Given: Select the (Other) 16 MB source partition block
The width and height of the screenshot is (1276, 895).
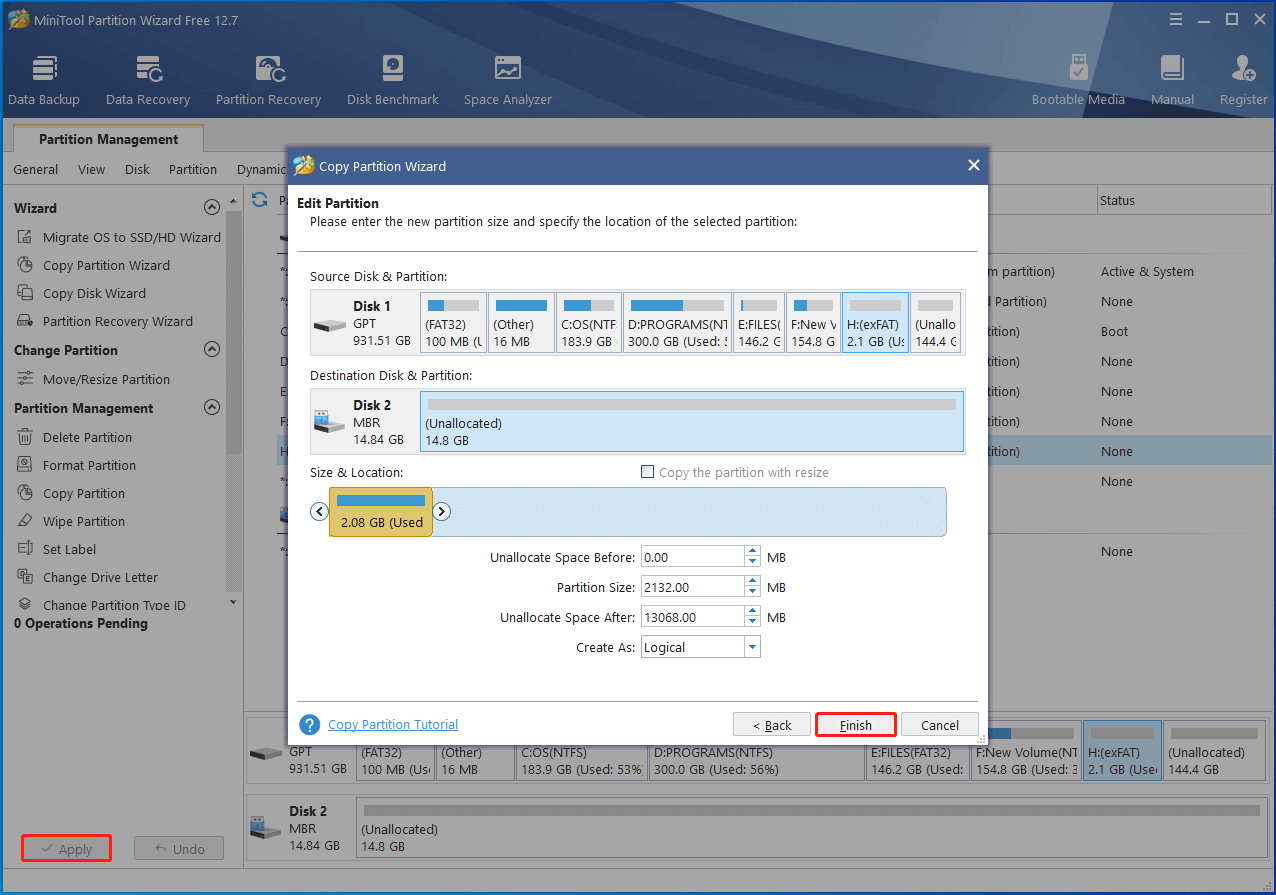Looking at the screenshot, I should tap(521, 322).
